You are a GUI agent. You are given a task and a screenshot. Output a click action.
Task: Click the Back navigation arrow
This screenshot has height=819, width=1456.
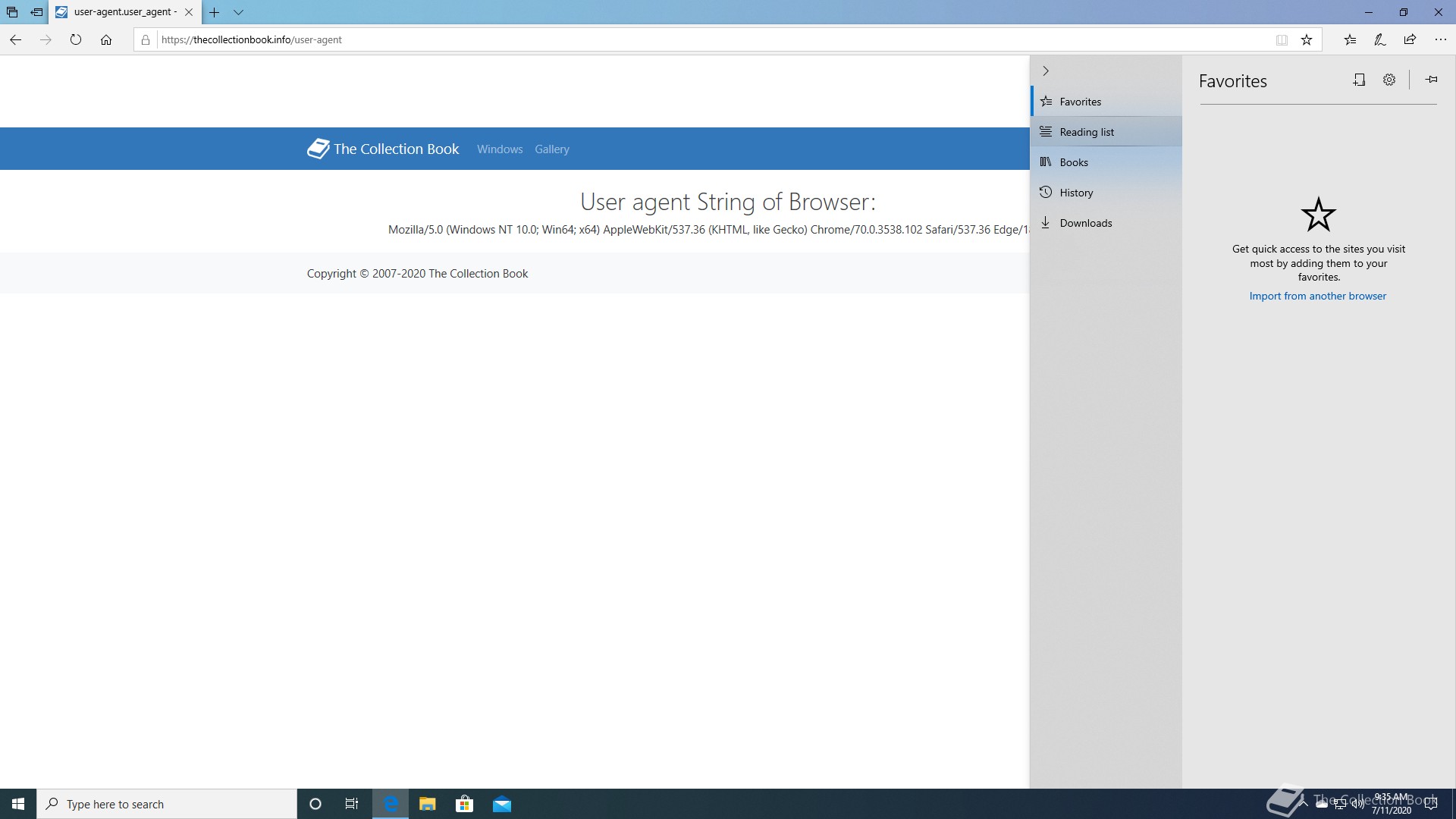click(15, 39)
